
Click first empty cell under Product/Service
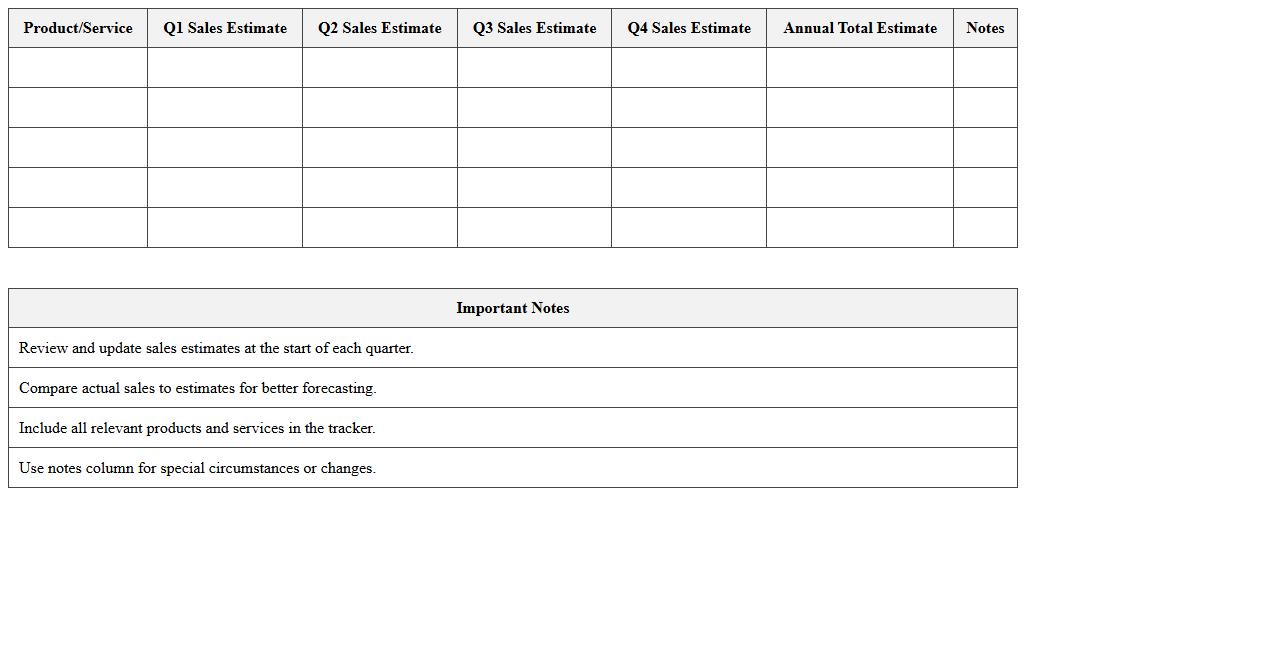pos(78,68)
